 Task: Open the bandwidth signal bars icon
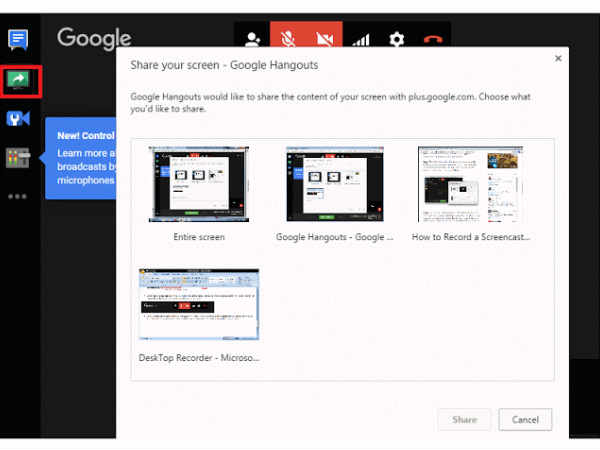pyautogui.click(x=361, y=40)
